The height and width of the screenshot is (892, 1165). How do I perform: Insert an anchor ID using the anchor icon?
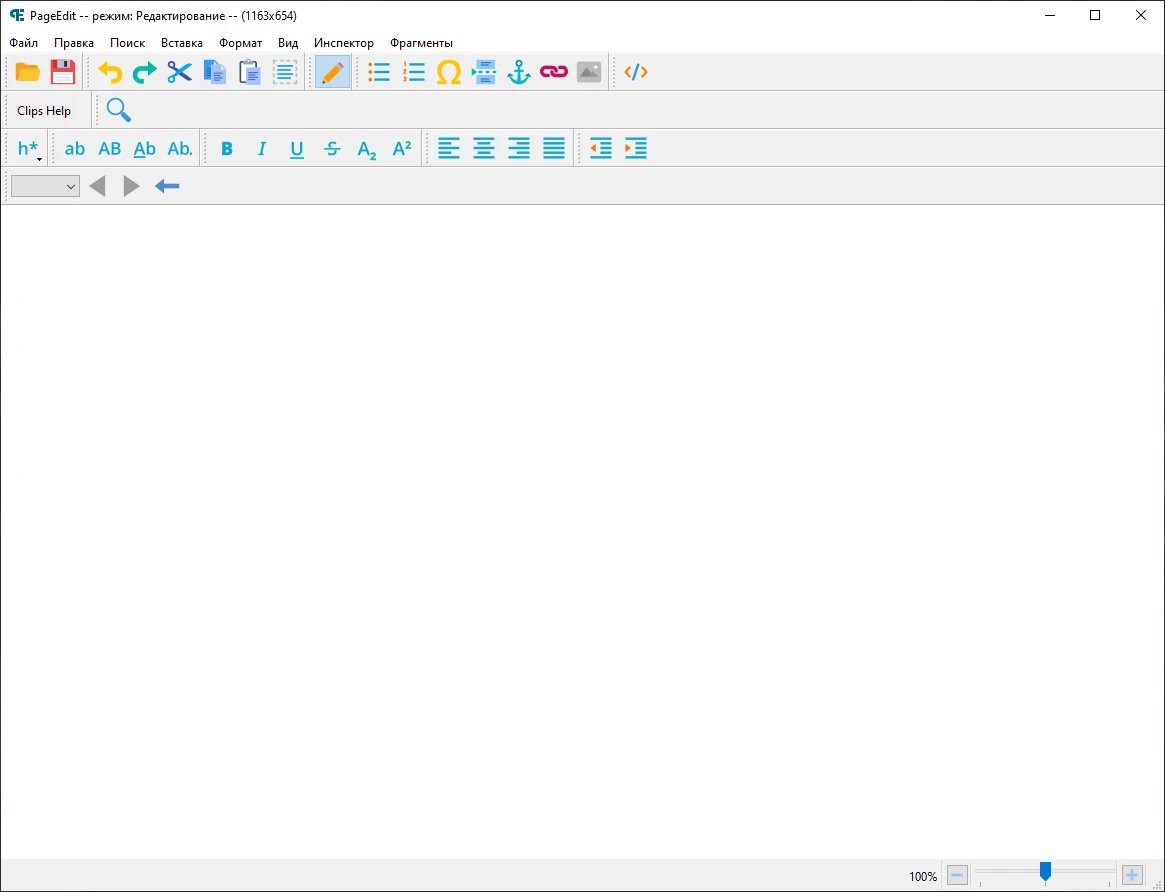point(518,72)
